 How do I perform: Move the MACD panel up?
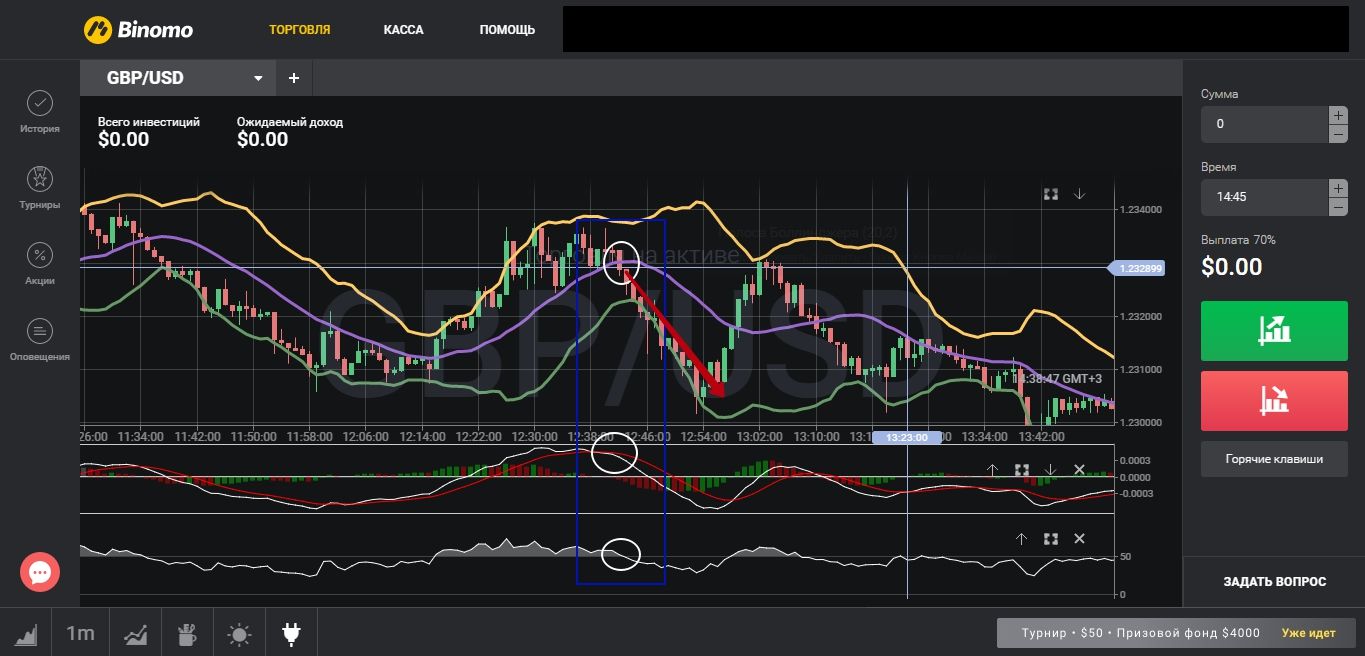click(x=993, y=469)
